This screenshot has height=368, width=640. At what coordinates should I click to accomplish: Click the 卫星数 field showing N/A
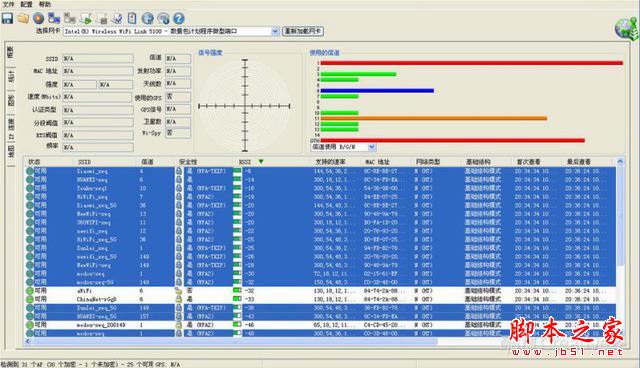(x=178, y=122)
